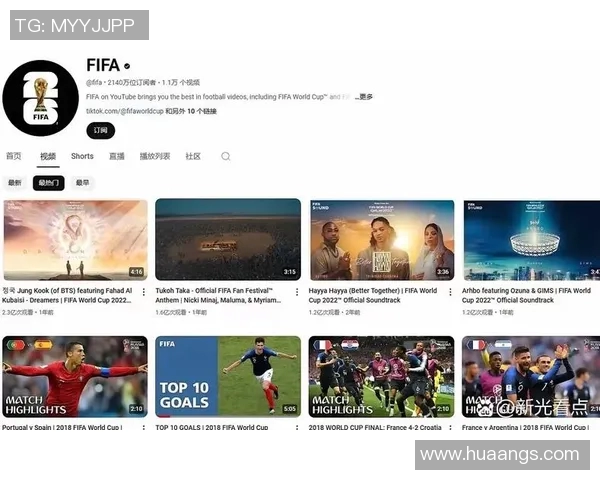This screenshot has width=600, height=480.
Task: Open France v Argentina 2018 video title
Action: pos(525,427)
